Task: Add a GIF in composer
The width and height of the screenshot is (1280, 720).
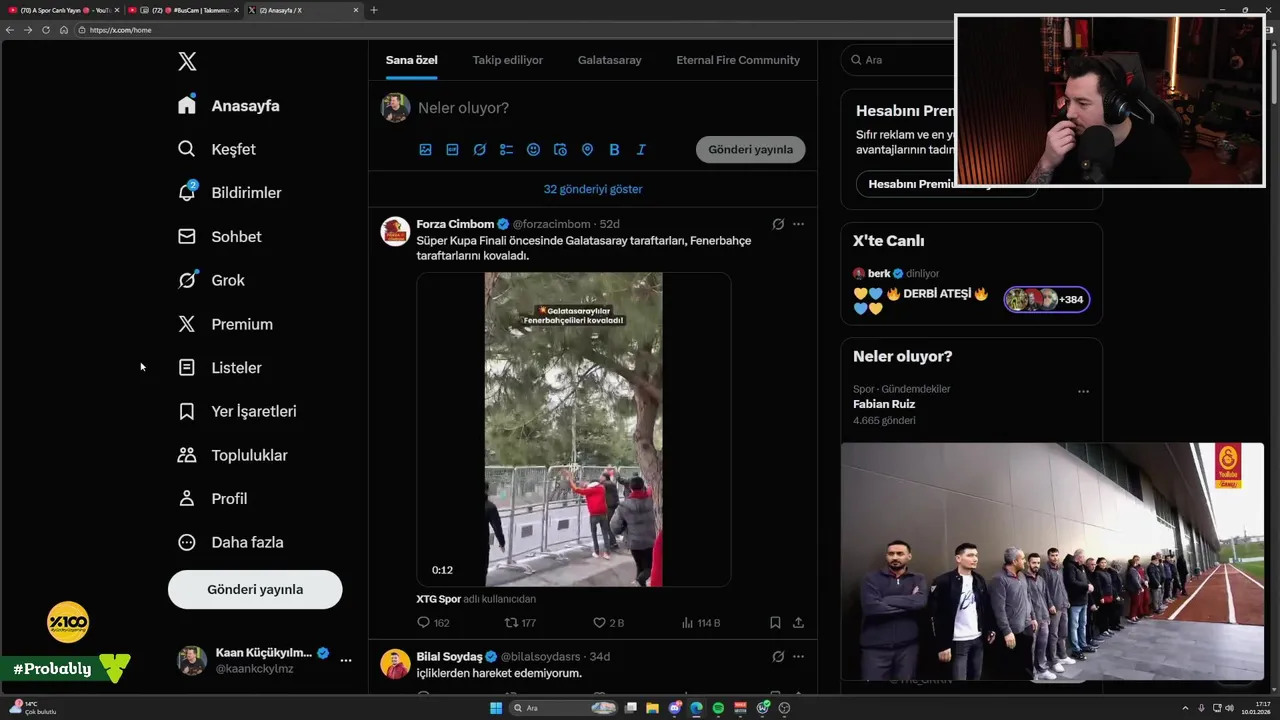Action: click(x=452, y=149)
